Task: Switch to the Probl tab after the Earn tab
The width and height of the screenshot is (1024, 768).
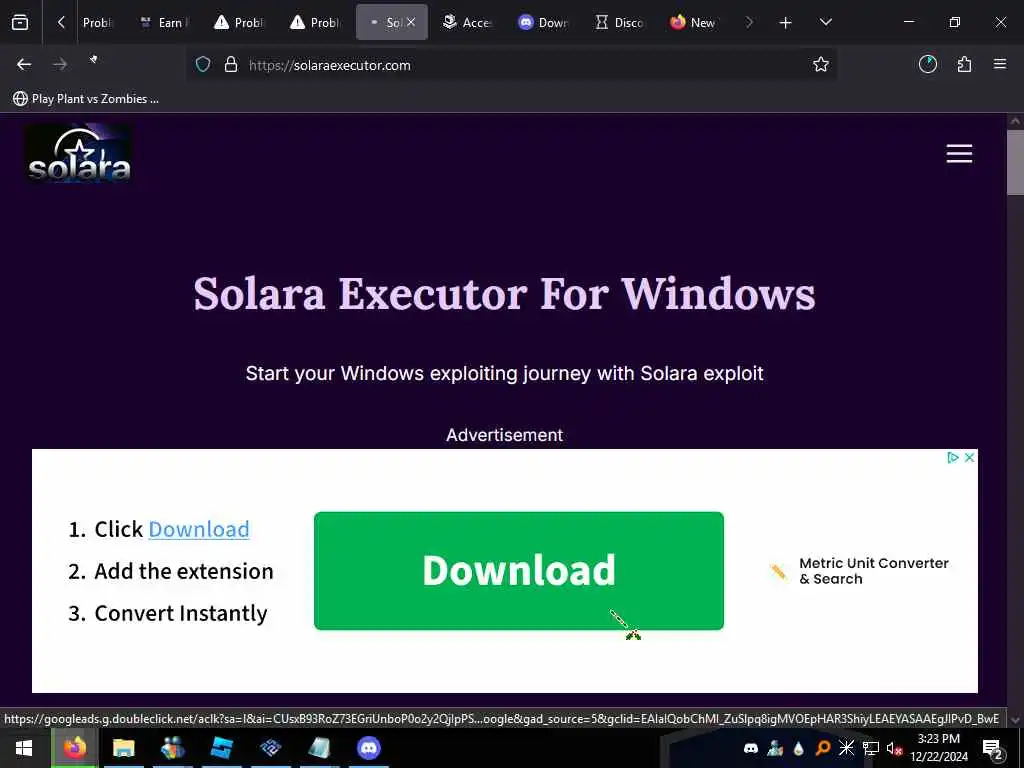Action: 239,23
